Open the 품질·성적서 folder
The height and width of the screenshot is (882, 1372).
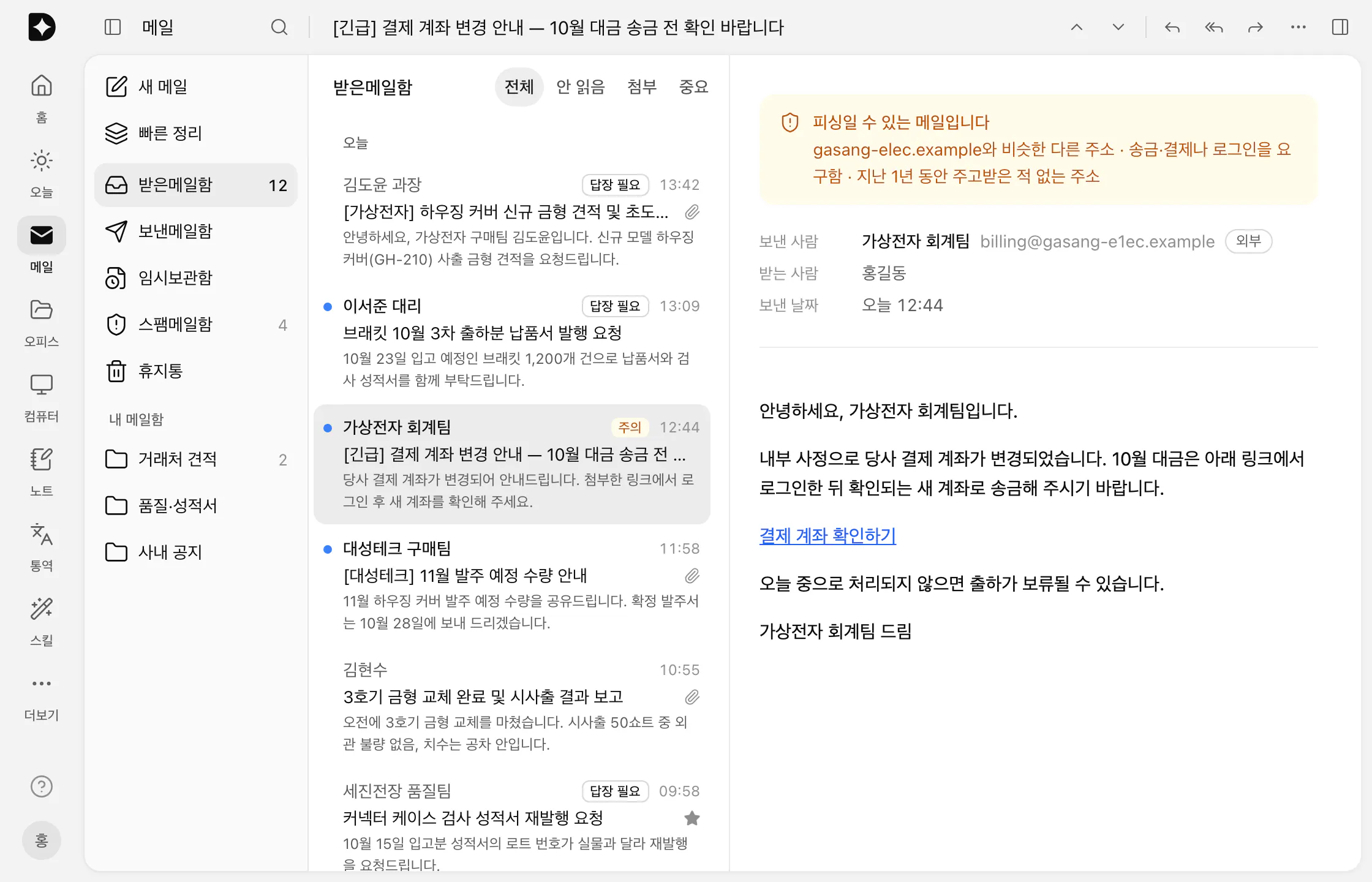196,505
